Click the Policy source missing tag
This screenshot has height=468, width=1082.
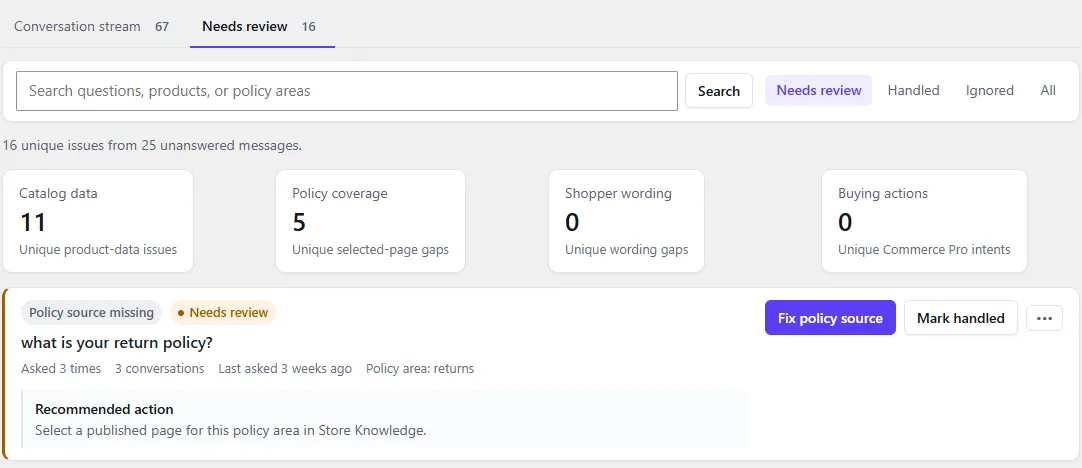coord(91,313)
